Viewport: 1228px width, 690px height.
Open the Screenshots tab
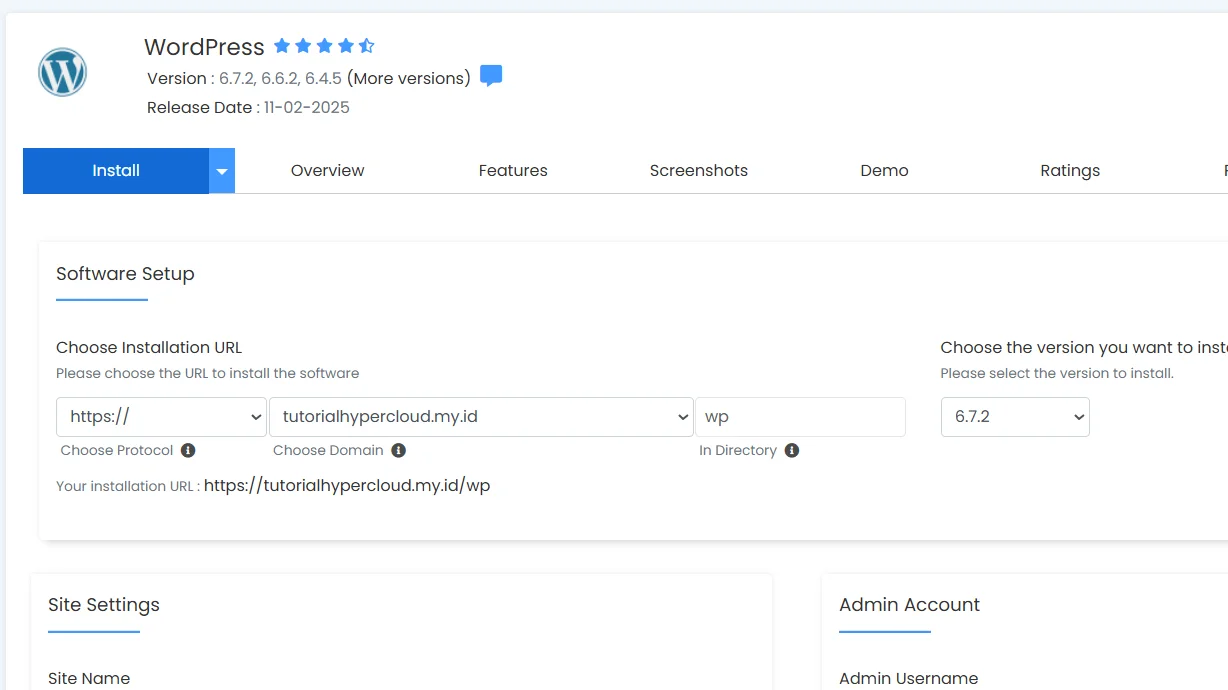point(699,171)
